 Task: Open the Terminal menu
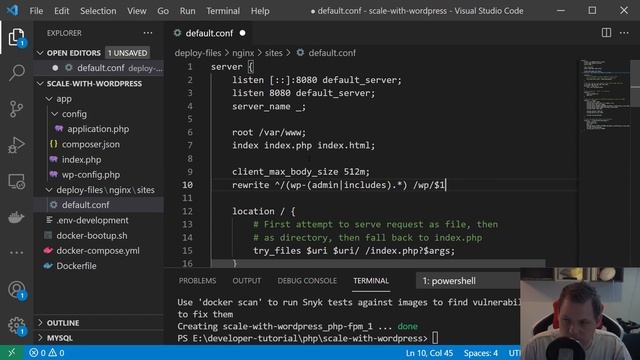[x=223, y=11]
